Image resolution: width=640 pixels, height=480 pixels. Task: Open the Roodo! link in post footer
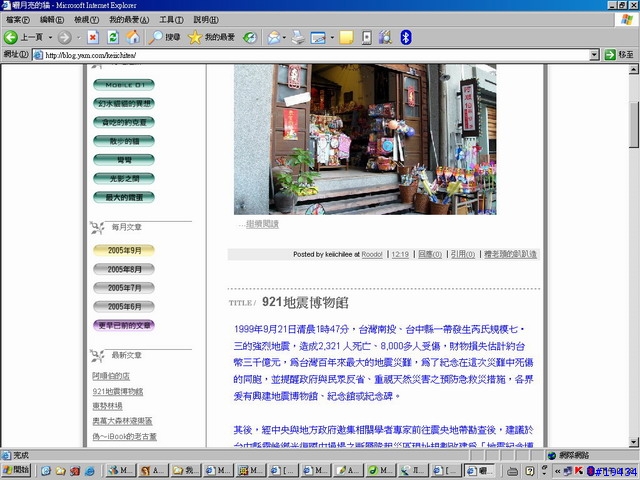pos(372,254)
